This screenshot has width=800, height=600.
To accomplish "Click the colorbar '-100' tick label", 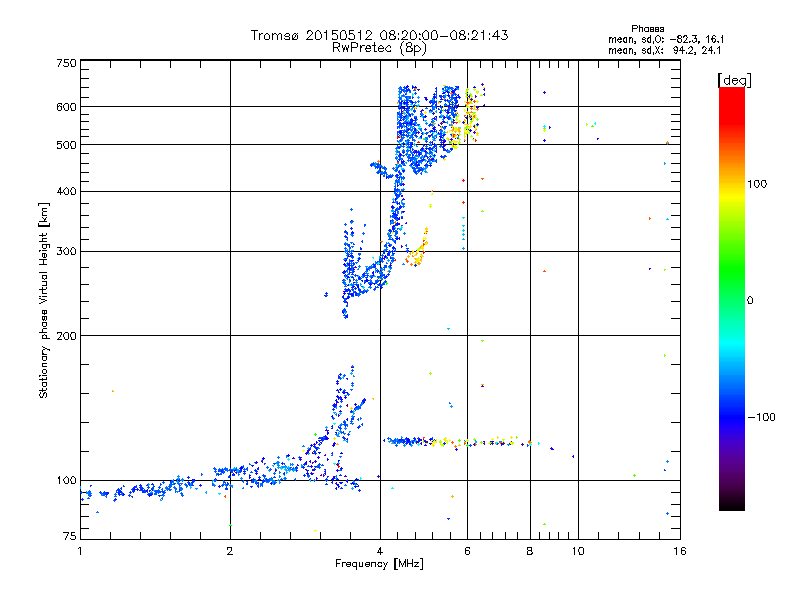I will (x=762, y=417).
